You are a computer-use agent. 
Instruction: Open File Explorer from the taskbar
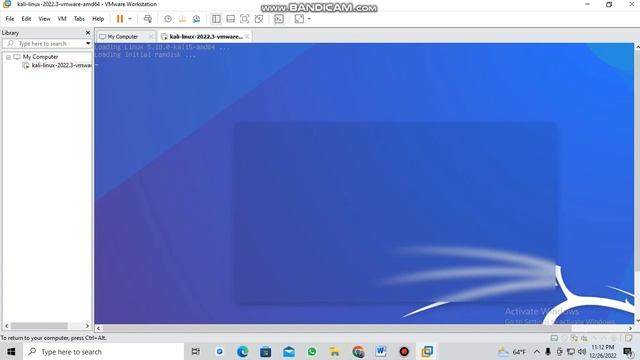(x=335, y=351)
